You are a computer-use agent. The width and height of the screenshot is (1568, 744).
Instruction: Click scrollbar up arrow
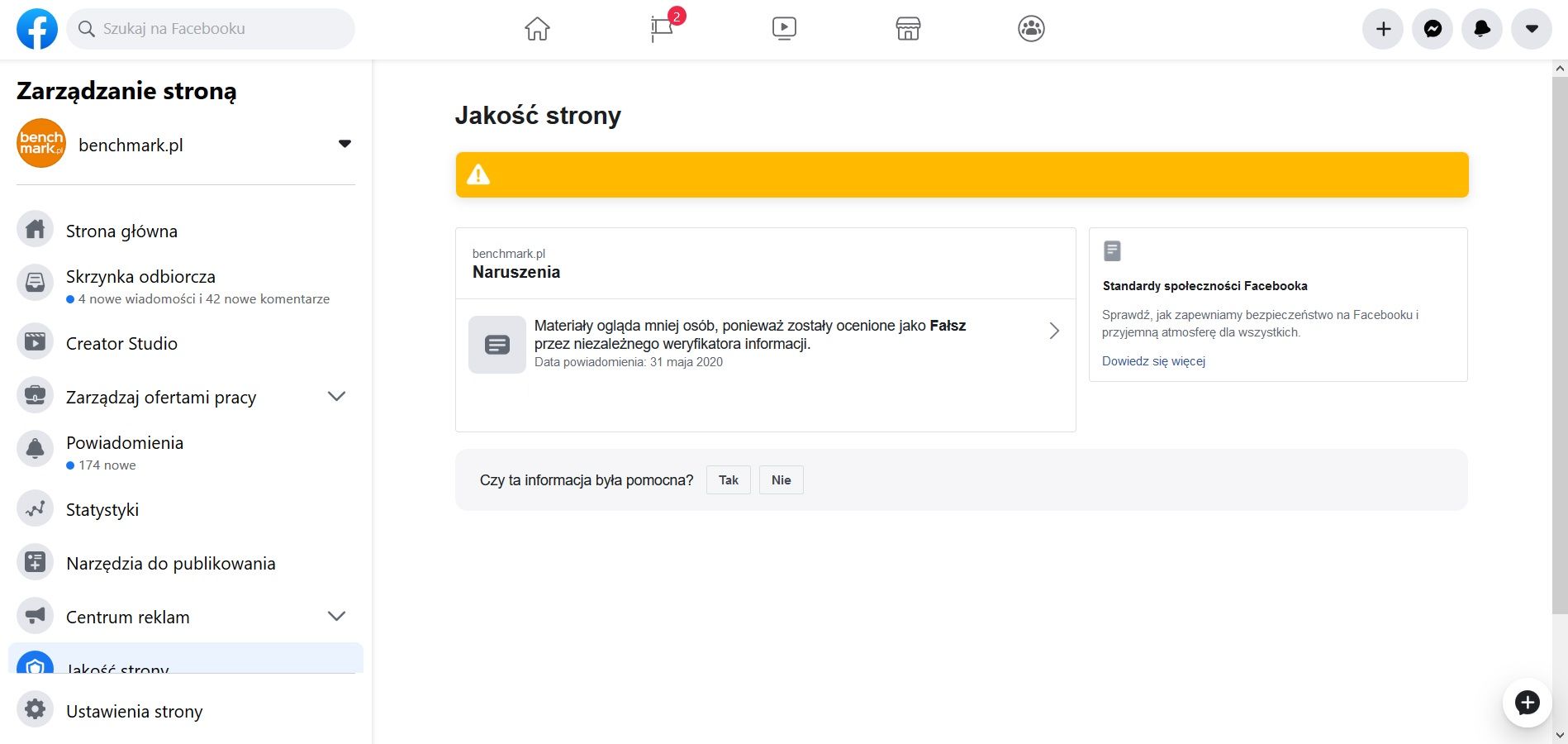pyautogui.click(x=1560, y=69)
